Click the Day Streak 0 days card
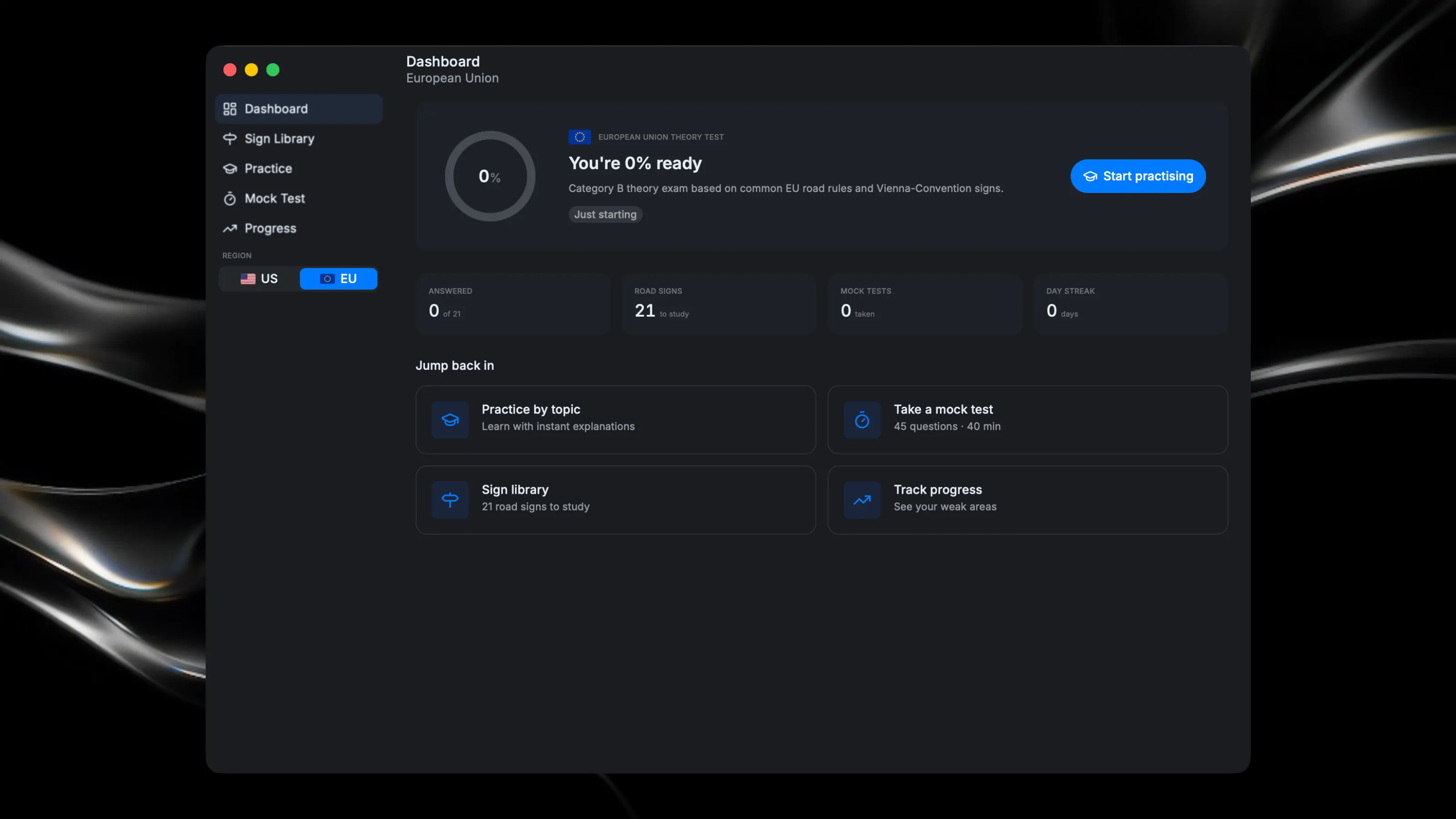The width and height of the screenshot is (1456, 819). point(1131,304)
